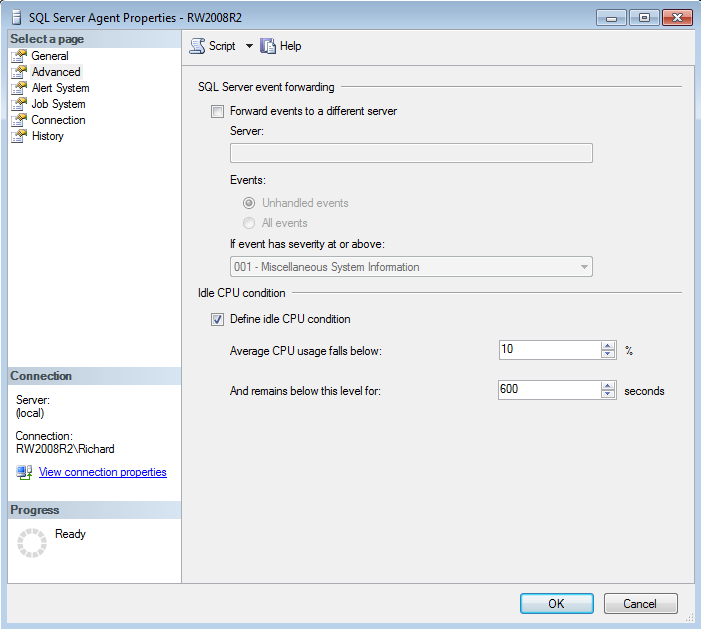
Task: Select the All events radio button
Action: tap(249, 223)
